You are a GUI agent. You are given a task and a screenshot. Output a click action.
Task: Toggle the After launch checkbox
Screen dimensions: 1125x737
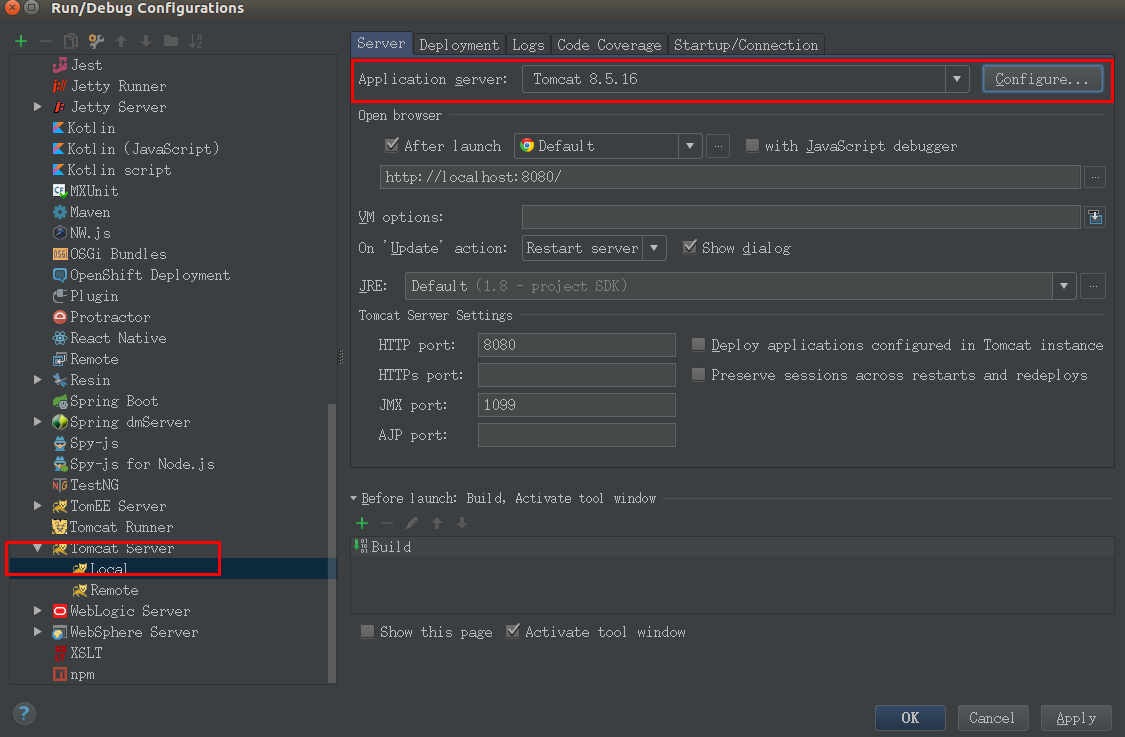click(x=392, y=145)
